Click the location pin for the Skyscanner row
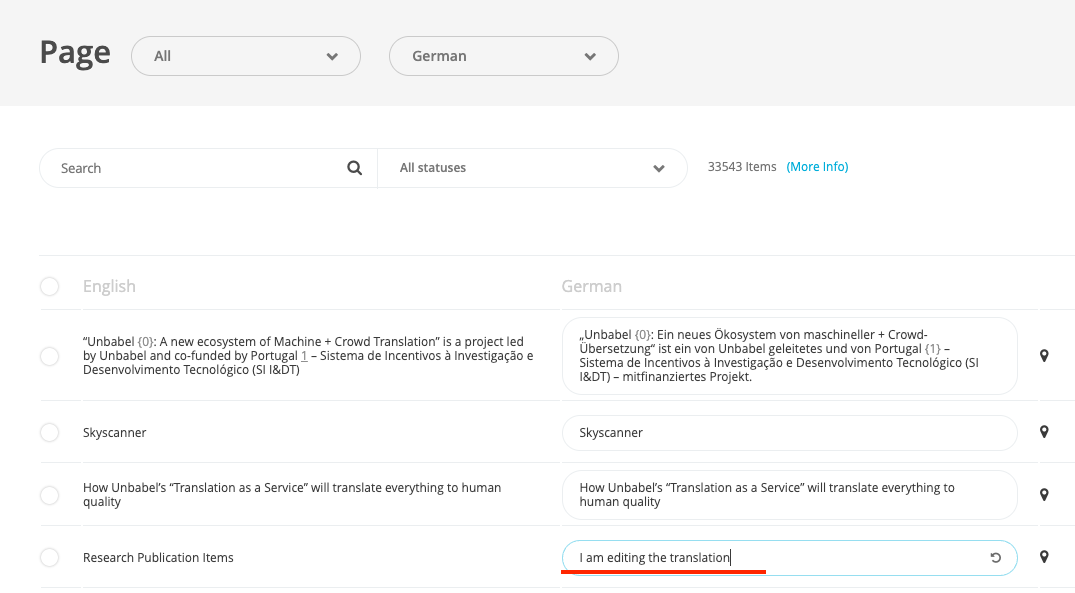 coord(1044,432)
